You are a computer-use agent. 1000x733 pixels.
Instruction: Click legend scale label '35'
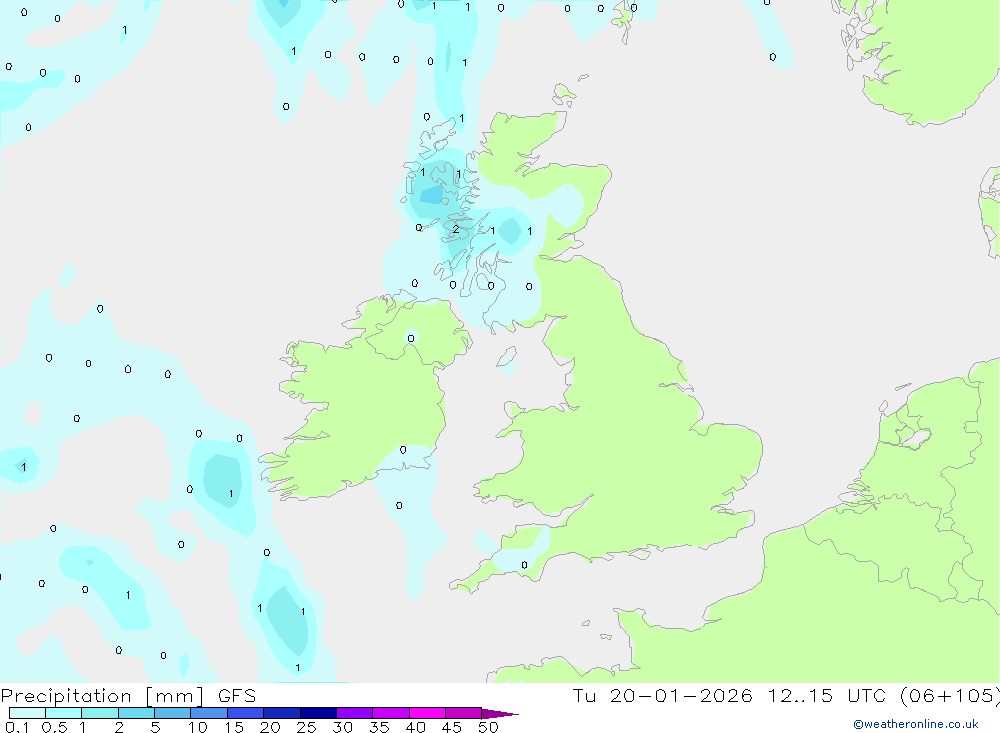pyautogui.click(x=379, y=727)
